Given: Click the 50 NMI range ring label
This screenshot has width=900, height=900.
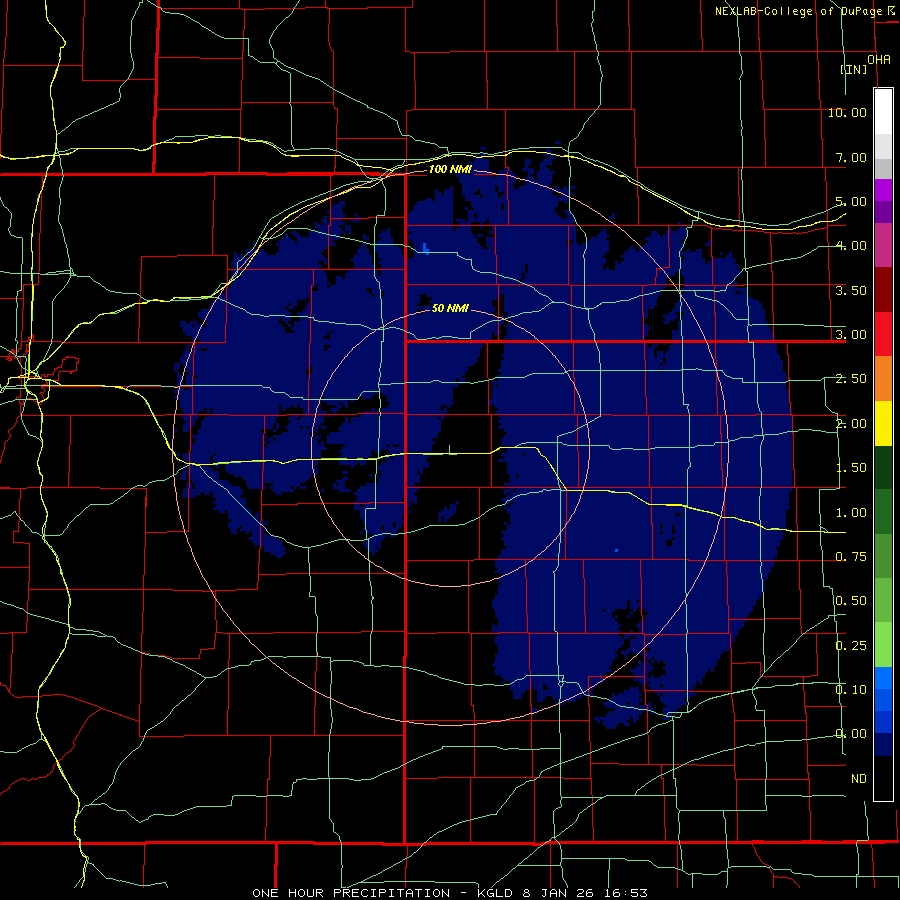Looking at the screenshot, I should point(450,308).
